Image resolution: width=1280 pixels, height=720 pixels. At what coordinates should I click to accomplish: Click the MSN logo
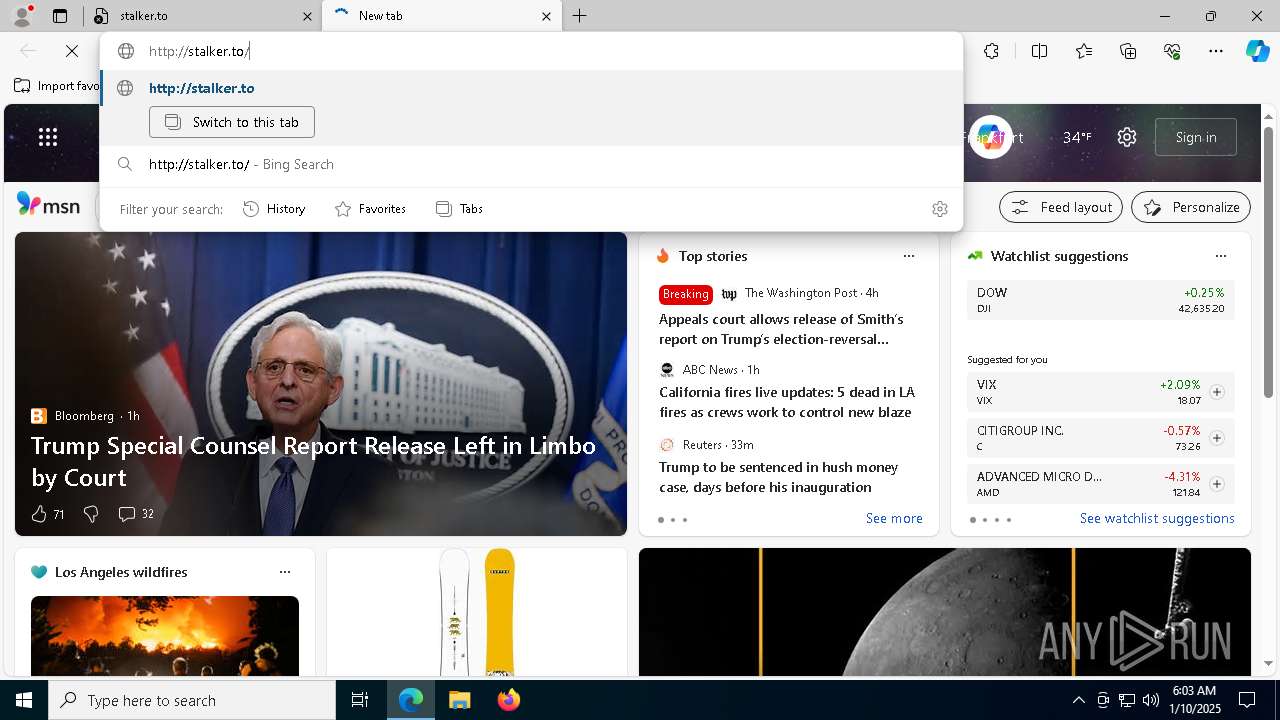pos(48,205)
